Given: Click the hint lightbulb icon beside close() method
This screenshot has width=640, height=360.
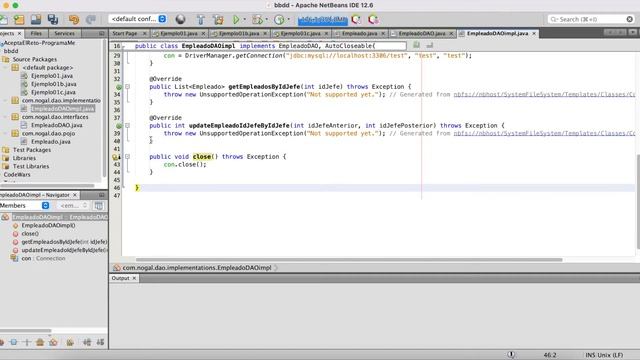Looking at the screenshot, I should point(116,157).
